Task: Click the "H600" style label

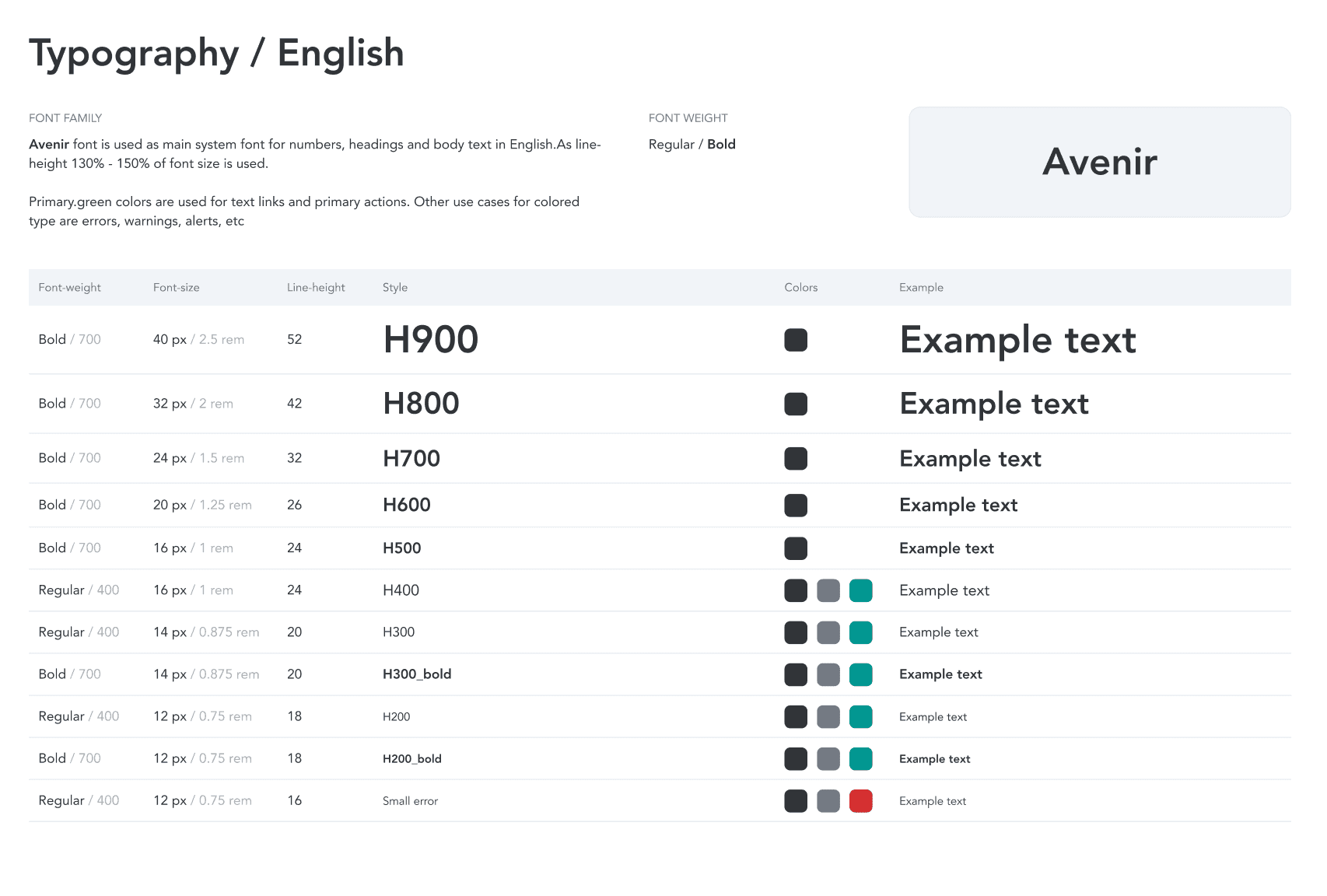Action: (x=407, y=505)
